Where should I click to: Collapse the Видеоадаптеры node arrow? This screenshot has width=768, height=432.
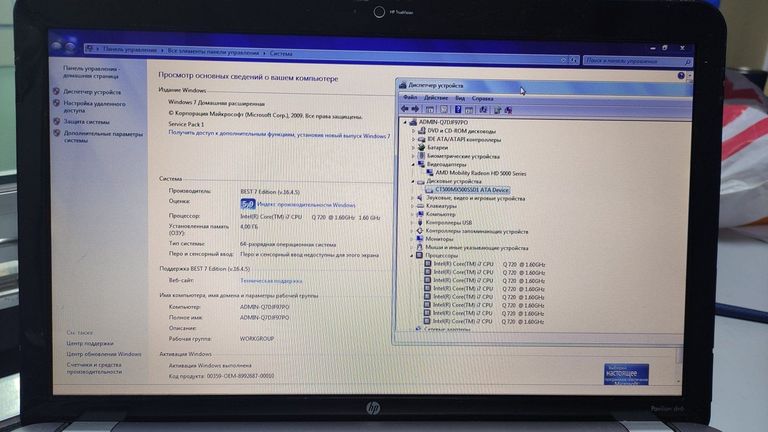(x=413, y=165)
